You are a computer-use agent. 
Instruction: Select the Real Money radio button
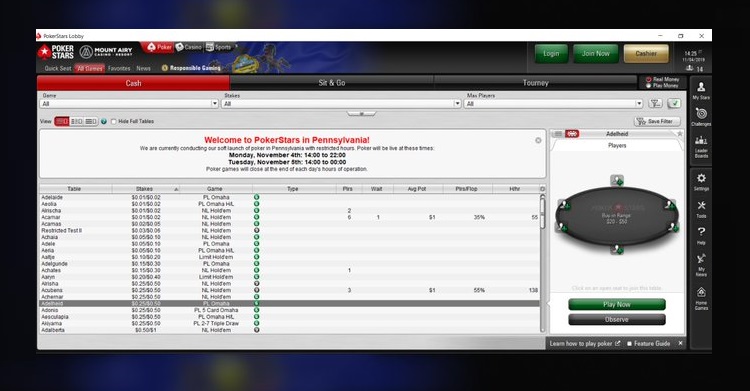[649, 79]
